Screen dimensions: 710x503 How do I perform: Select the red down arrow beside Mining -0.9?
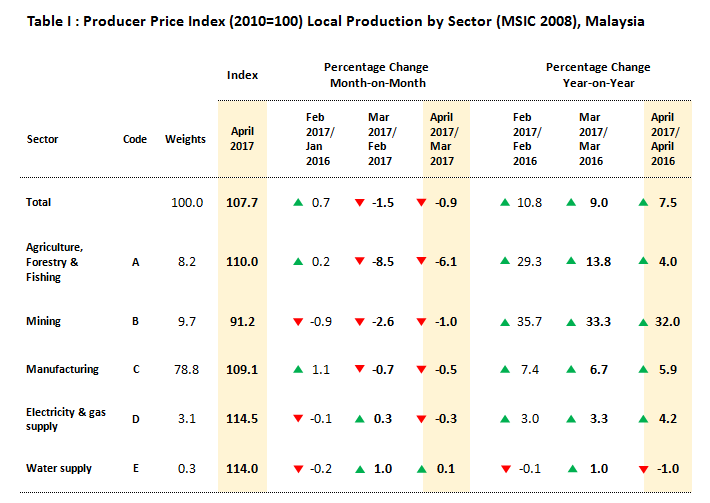point(298,322)
